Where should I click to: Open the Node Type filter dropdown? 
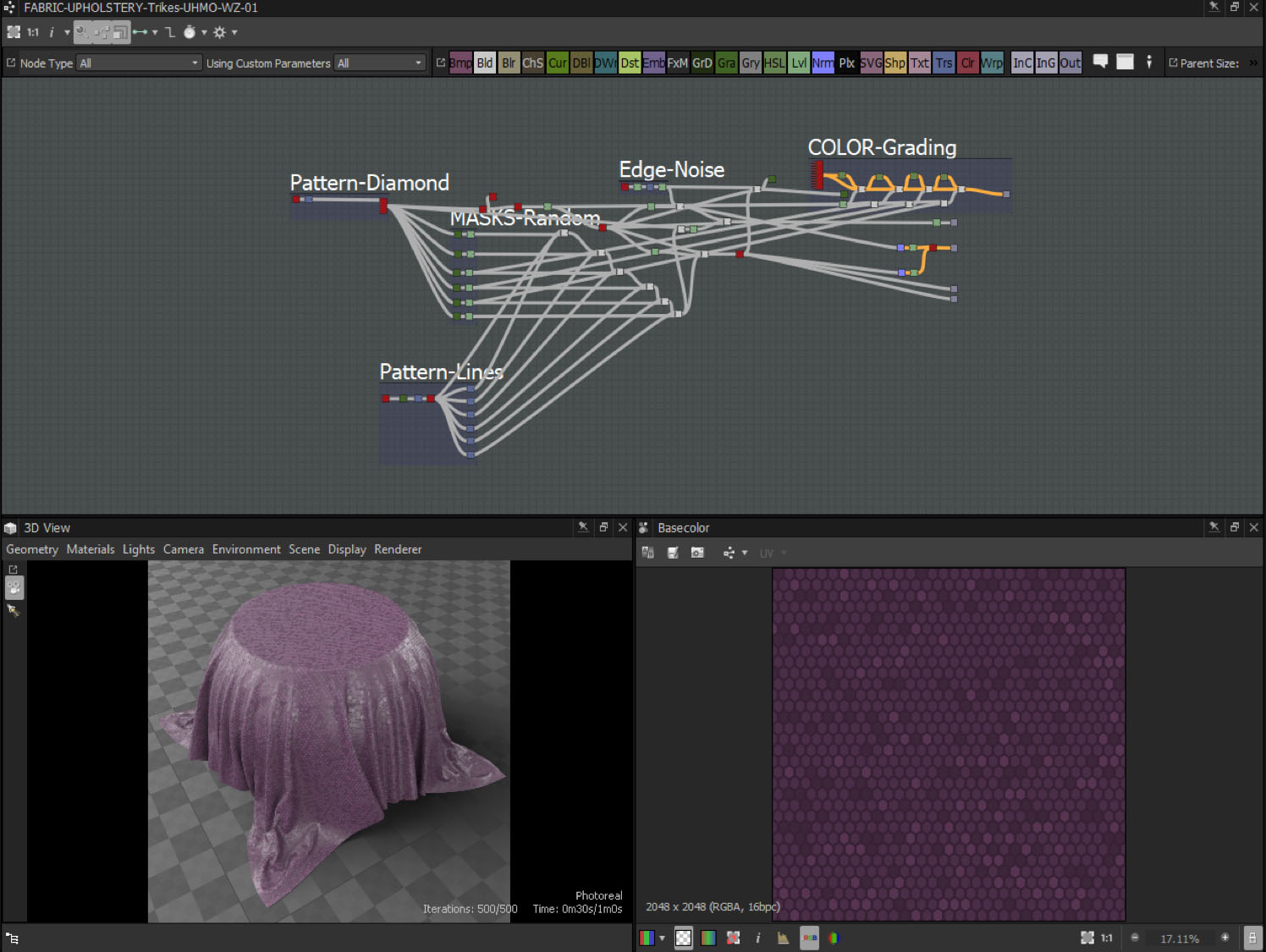(x=140, y=63)
